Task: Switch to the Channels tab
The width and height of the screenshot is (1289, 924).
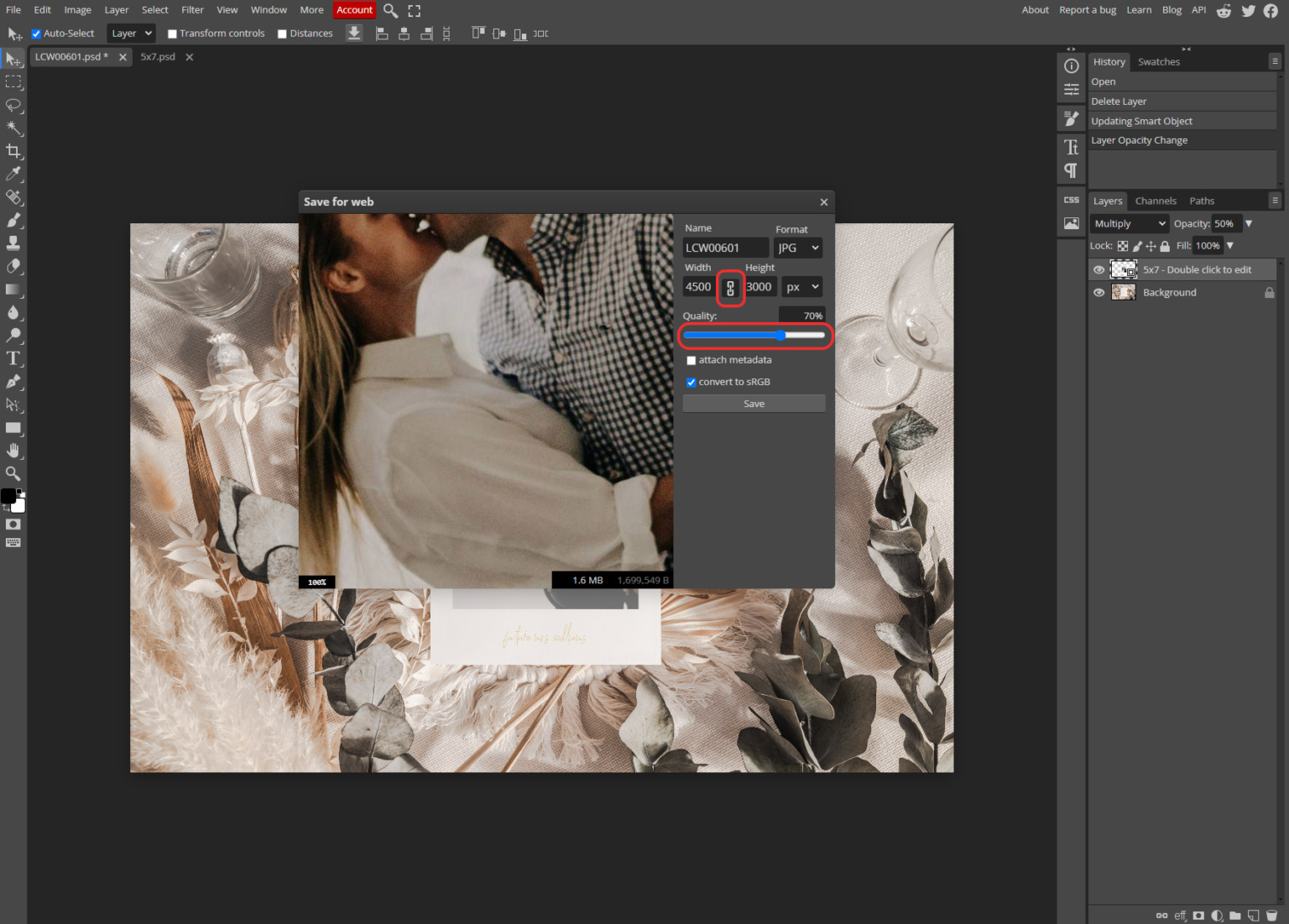Action: coord(1156,201)
